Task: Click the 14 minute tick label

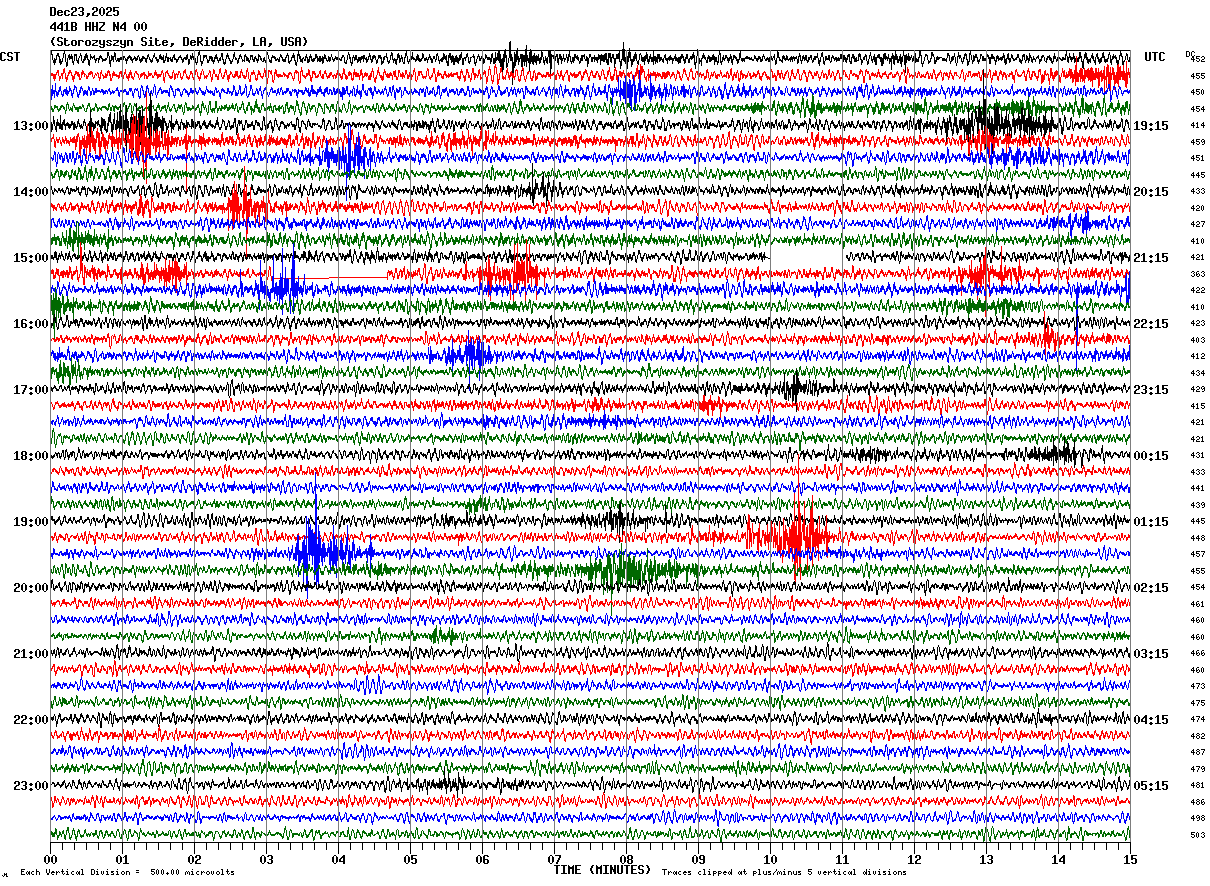Action: 1058,859
